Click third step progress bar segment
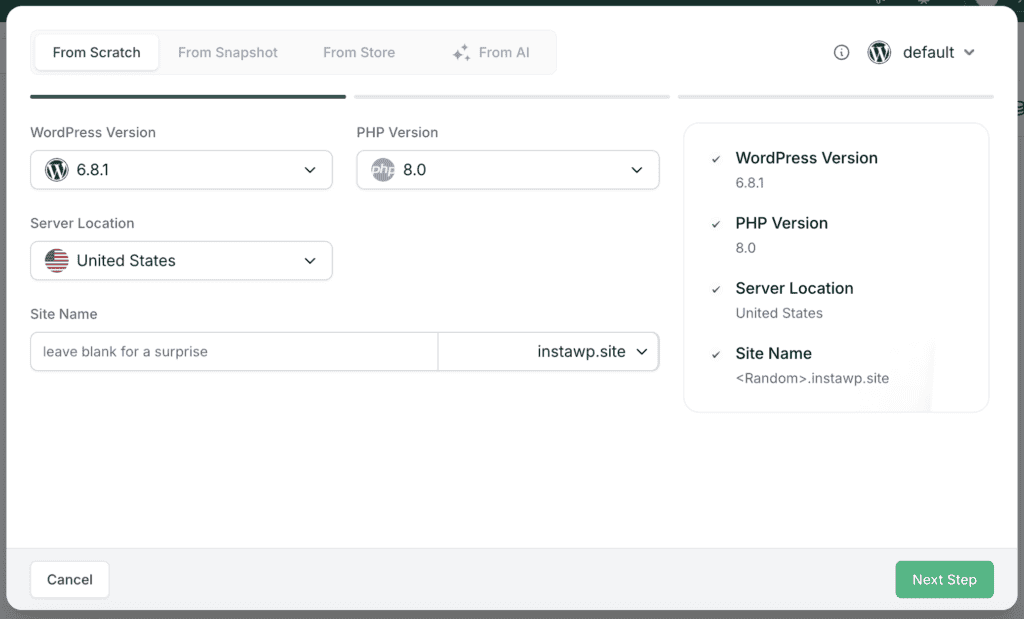The height and width of the screenshot is (619, 1024). click(x=836, y=97)
